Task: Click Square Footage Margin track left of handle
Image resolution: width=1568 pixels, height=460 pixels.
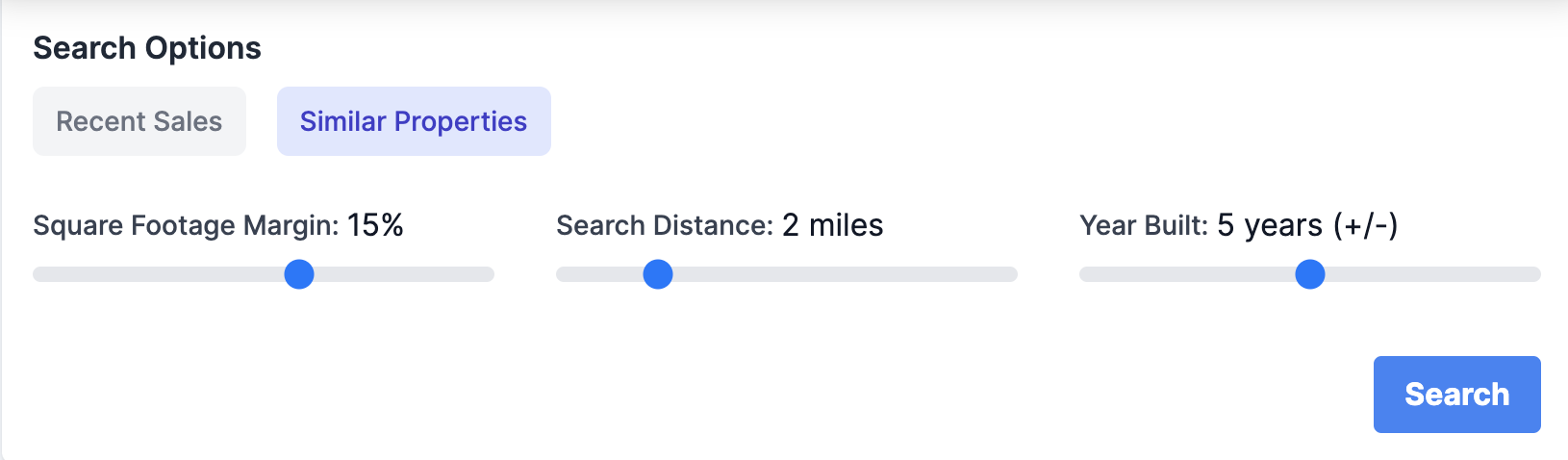Action: (x=159, y=274)
